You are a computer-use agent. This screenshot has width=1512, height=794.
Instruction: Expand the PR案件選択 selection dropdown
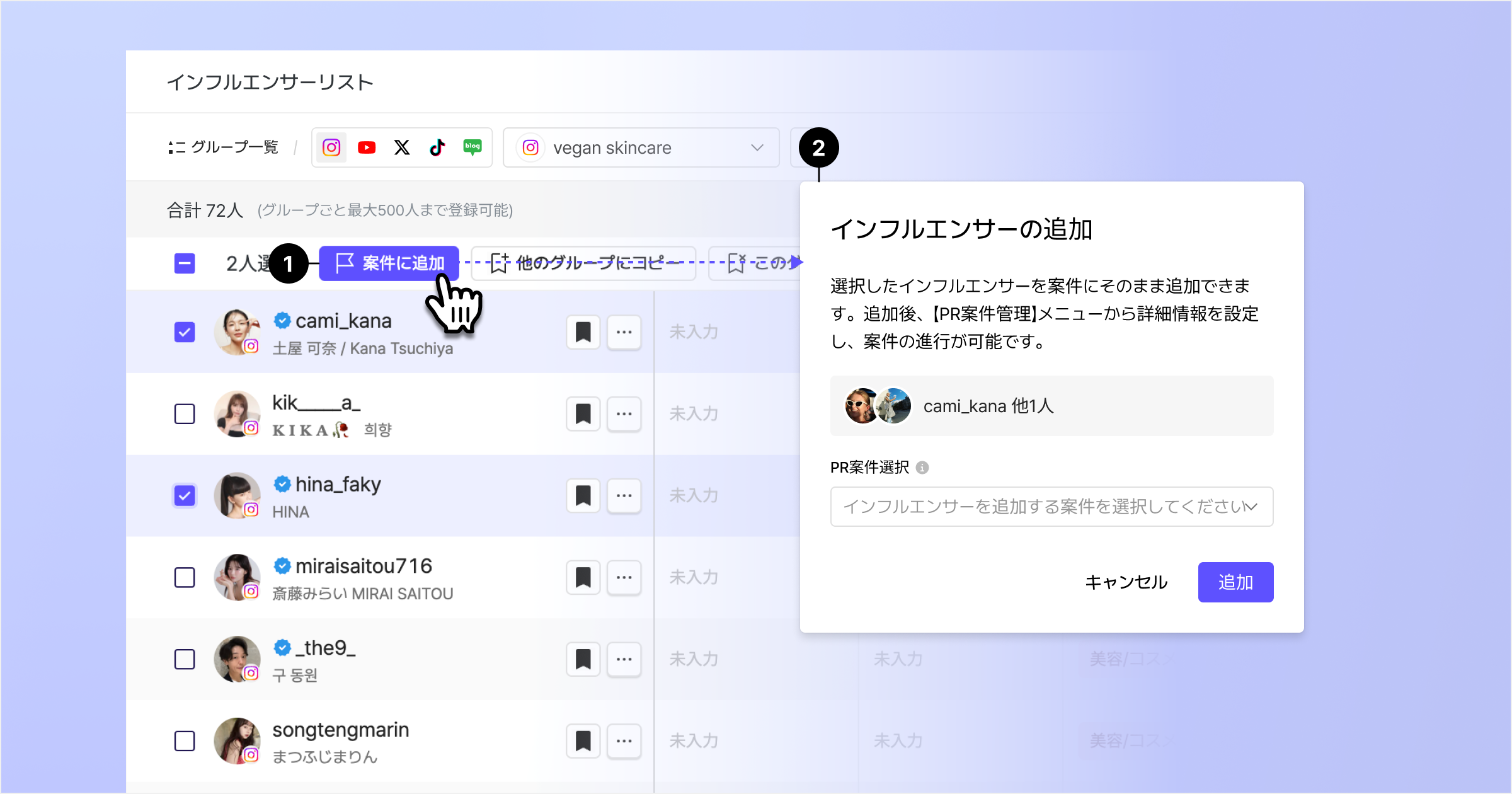1051,507
